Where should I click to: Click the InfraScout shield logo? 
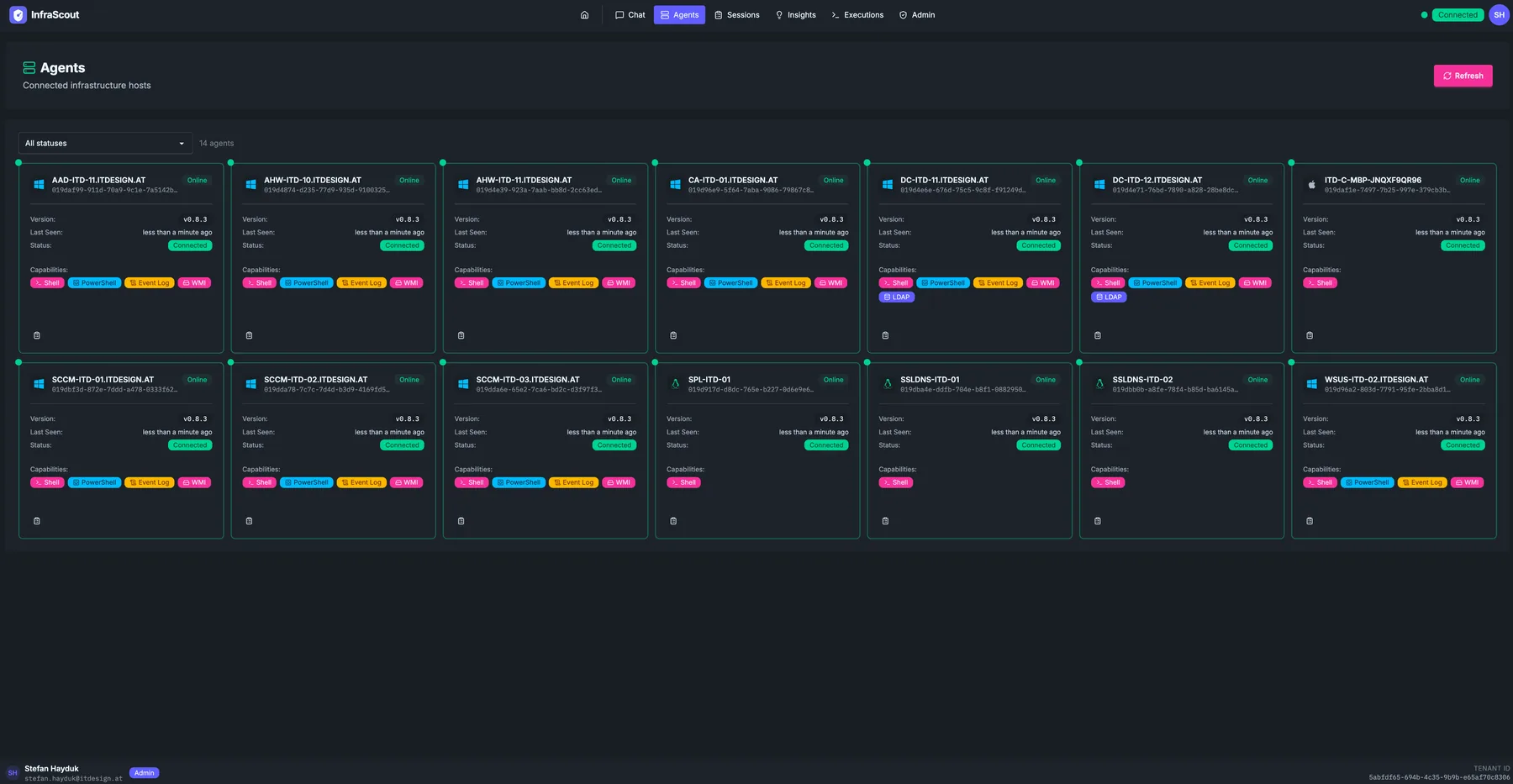pos(18,15)
